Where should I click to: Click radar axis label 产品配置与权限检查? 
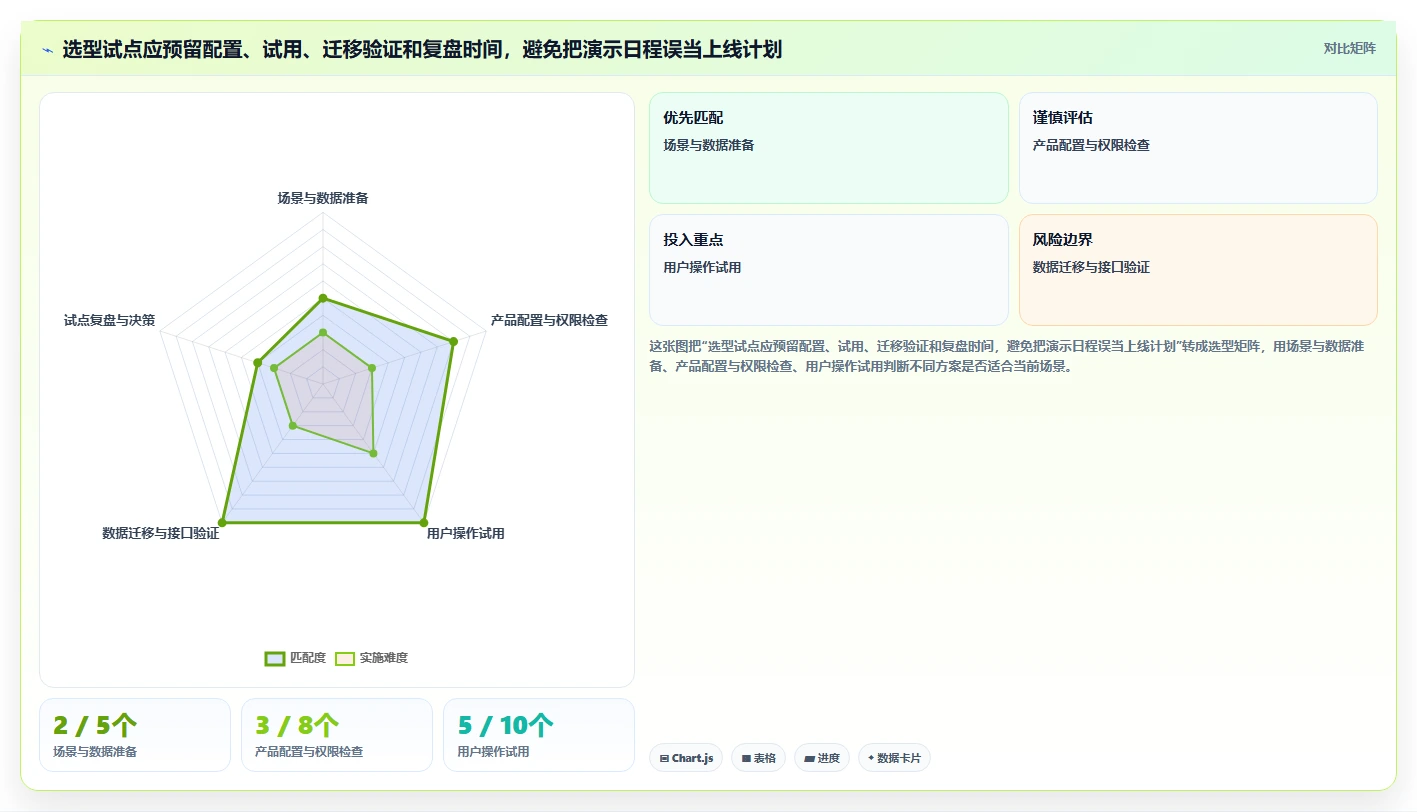tap(549, 320)
